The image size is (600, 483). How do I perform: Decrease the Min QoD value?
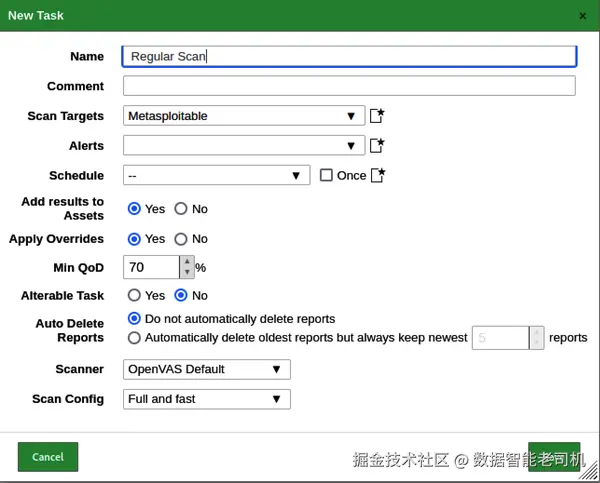187,272
